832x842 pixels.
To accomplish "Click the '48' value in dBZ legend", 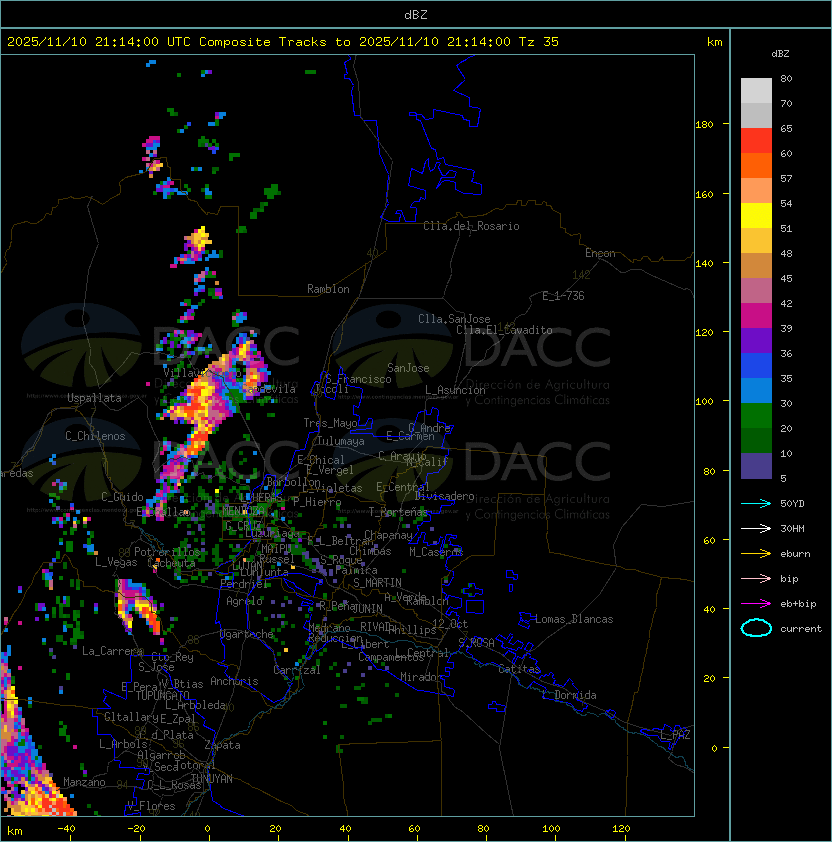I will [x=786, y=253].
